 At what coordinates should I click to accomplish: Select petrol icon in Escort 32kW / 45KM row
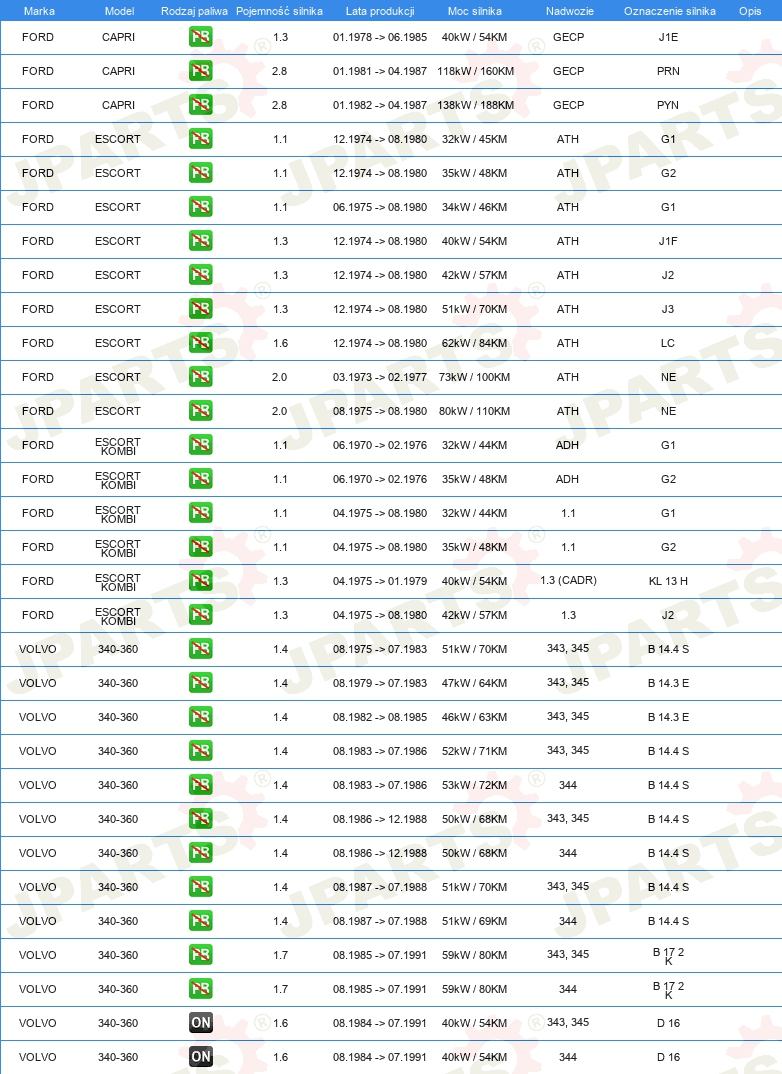pyautogui.click(x=201, y=139)
